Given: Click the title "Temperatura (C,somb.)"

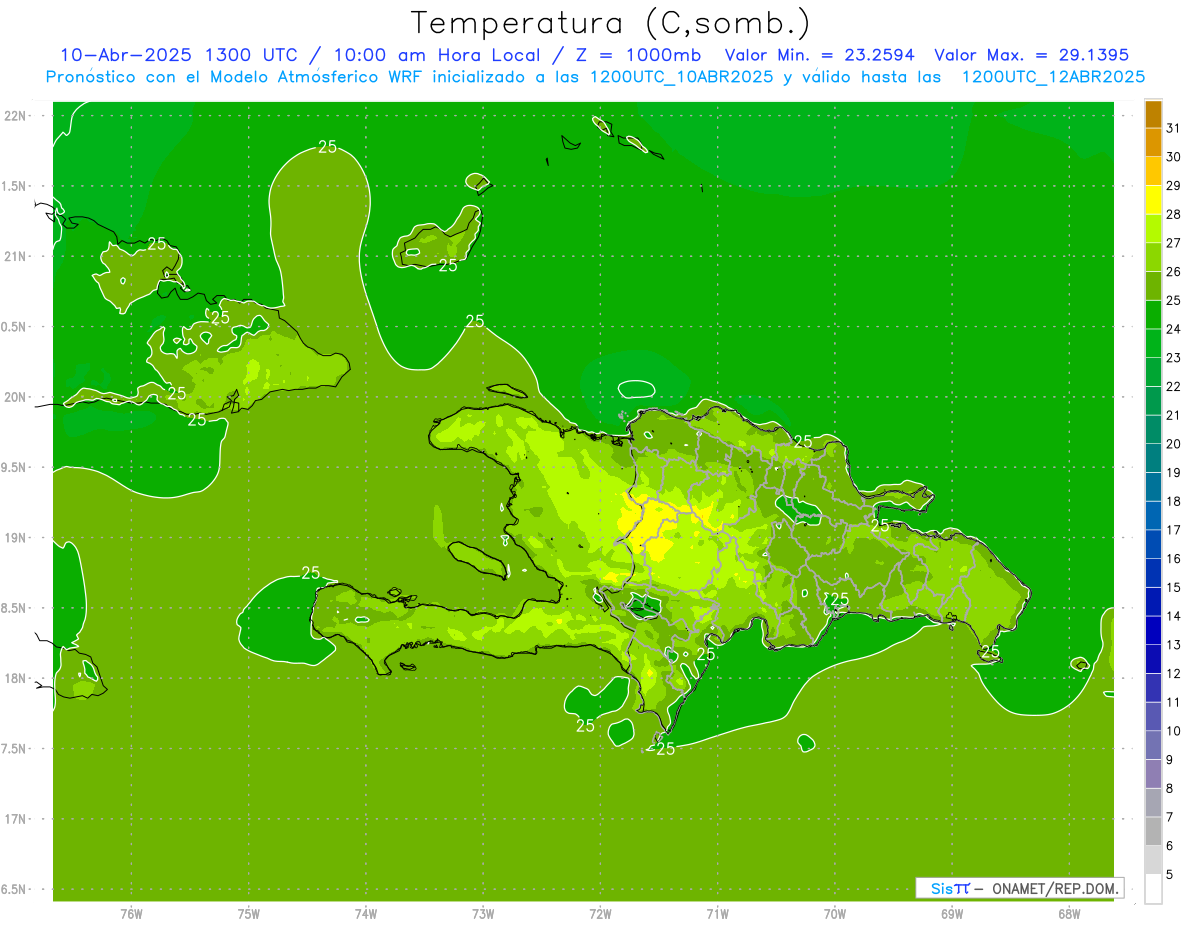Looking at the screenshot, I should [611, 23].
